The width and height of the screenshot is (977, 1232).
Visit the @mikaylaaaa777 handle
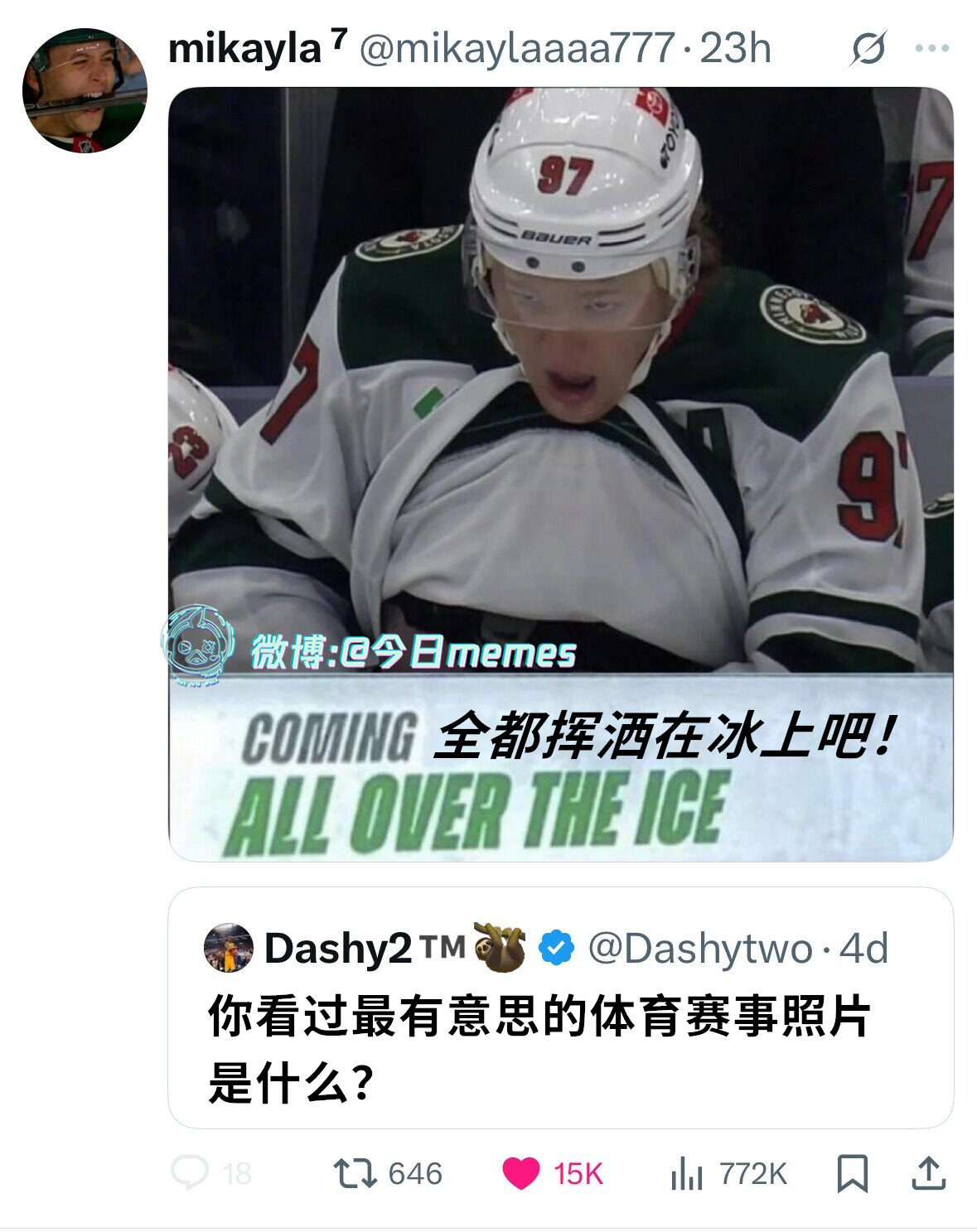(x=517, y=49)
